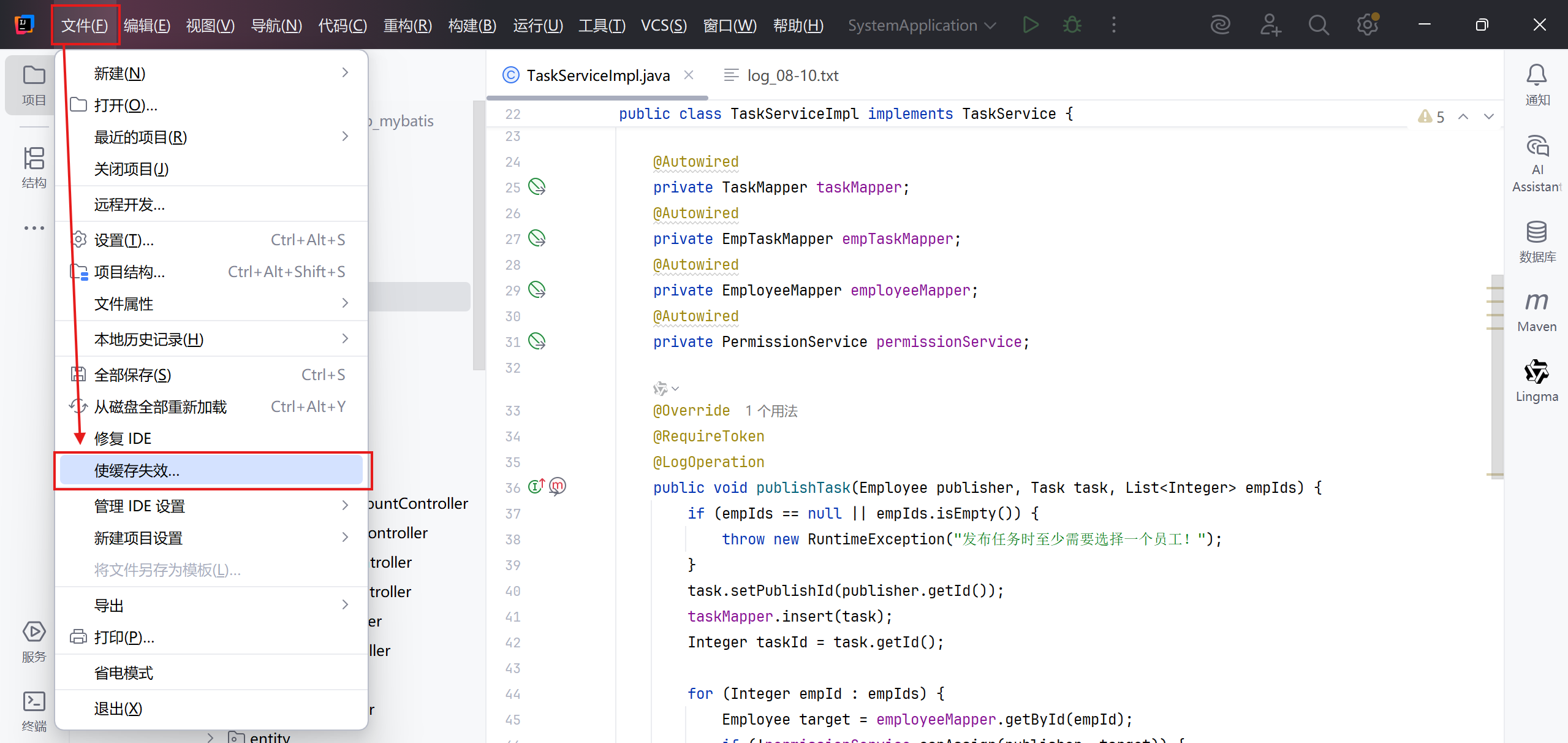Viewport: 1568px width, 743px height.
Task: Close the TaskServiceImpl.java tab
Action: [689, 75]
